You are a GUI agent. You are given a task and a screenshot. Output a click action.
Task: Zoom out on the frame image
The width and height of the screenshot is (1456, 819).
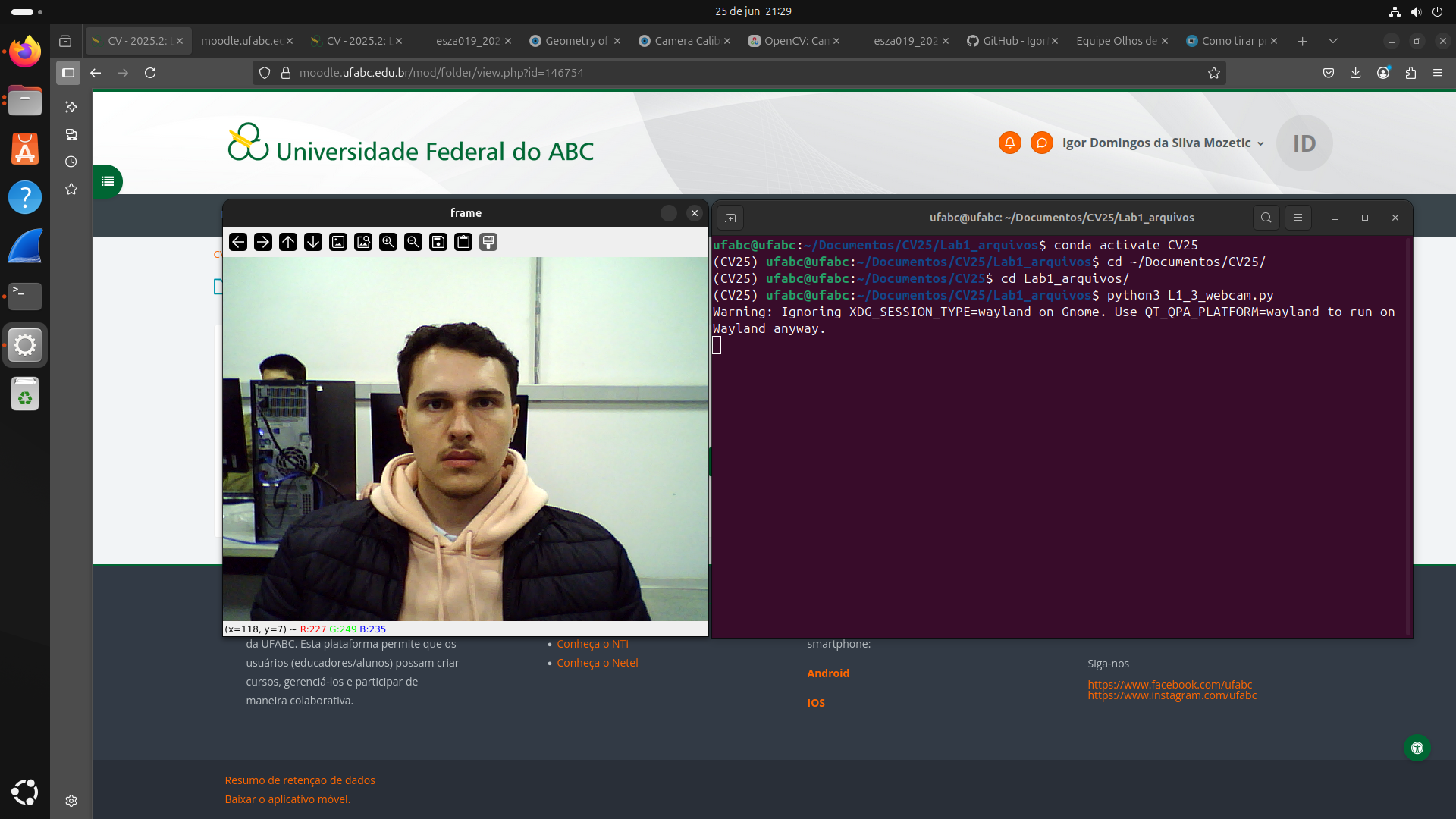tap(413, 242)
